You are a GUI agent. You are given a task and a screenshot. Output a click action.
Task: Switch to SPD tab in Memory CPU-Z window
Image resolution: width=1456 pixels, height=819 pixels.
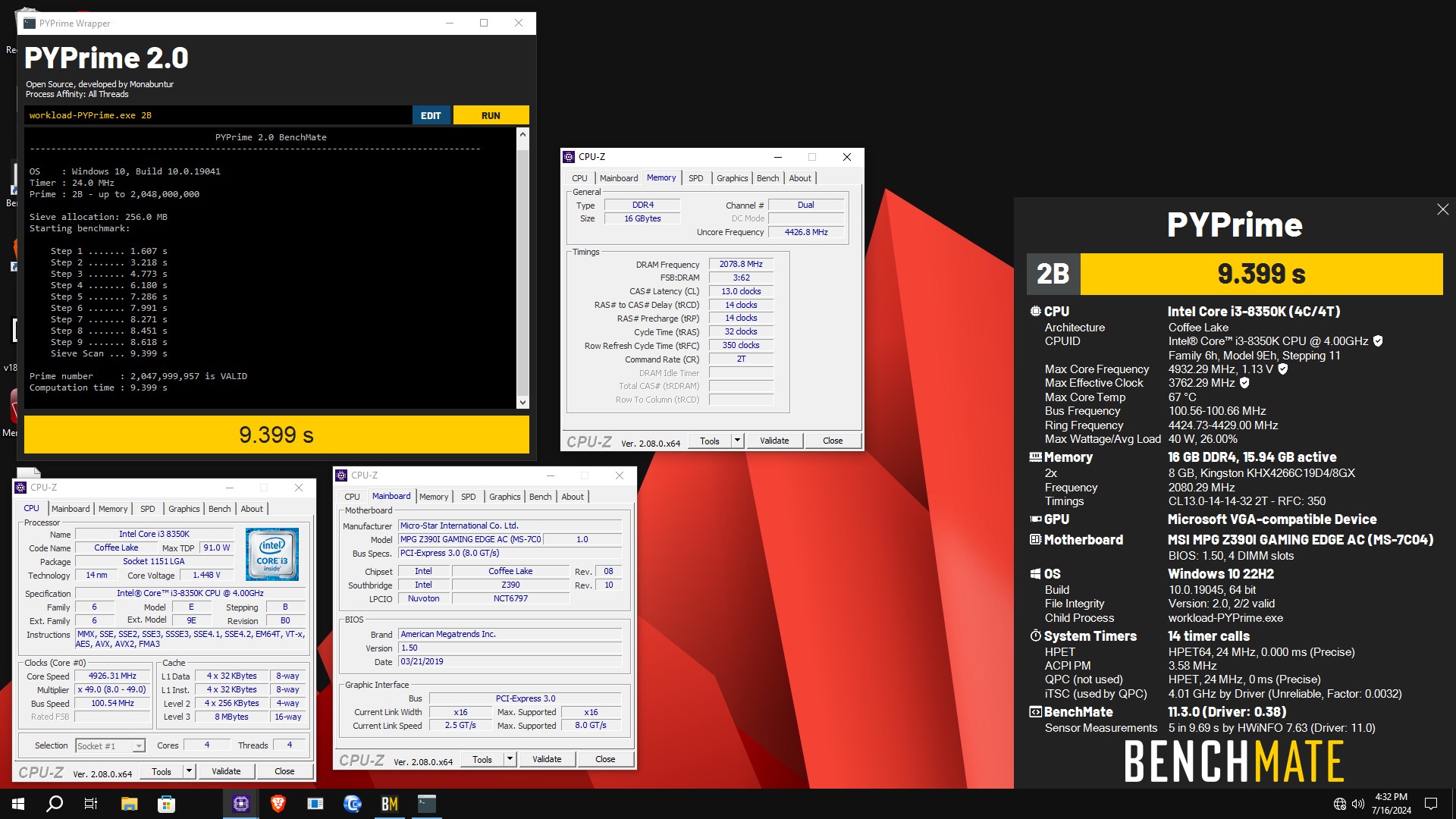coord(695,178)
